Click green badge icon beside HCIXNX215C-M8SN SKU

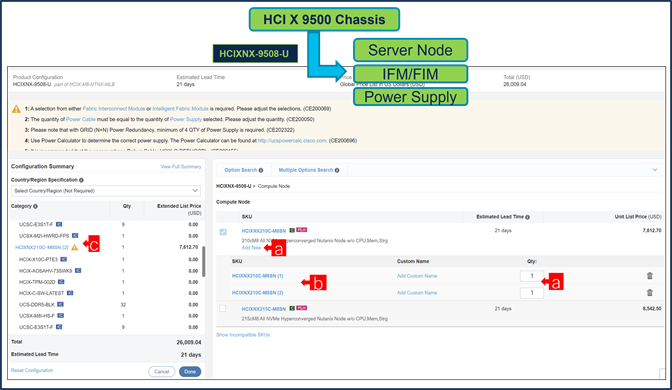tap(292, 308)
